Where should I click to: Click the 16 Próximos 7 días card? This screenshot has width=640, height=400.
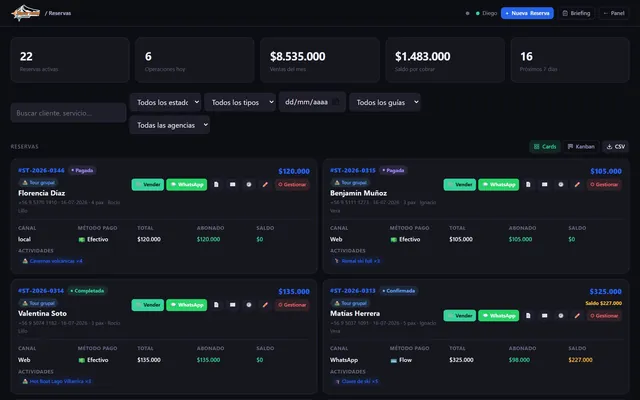[x=570, y=60]
